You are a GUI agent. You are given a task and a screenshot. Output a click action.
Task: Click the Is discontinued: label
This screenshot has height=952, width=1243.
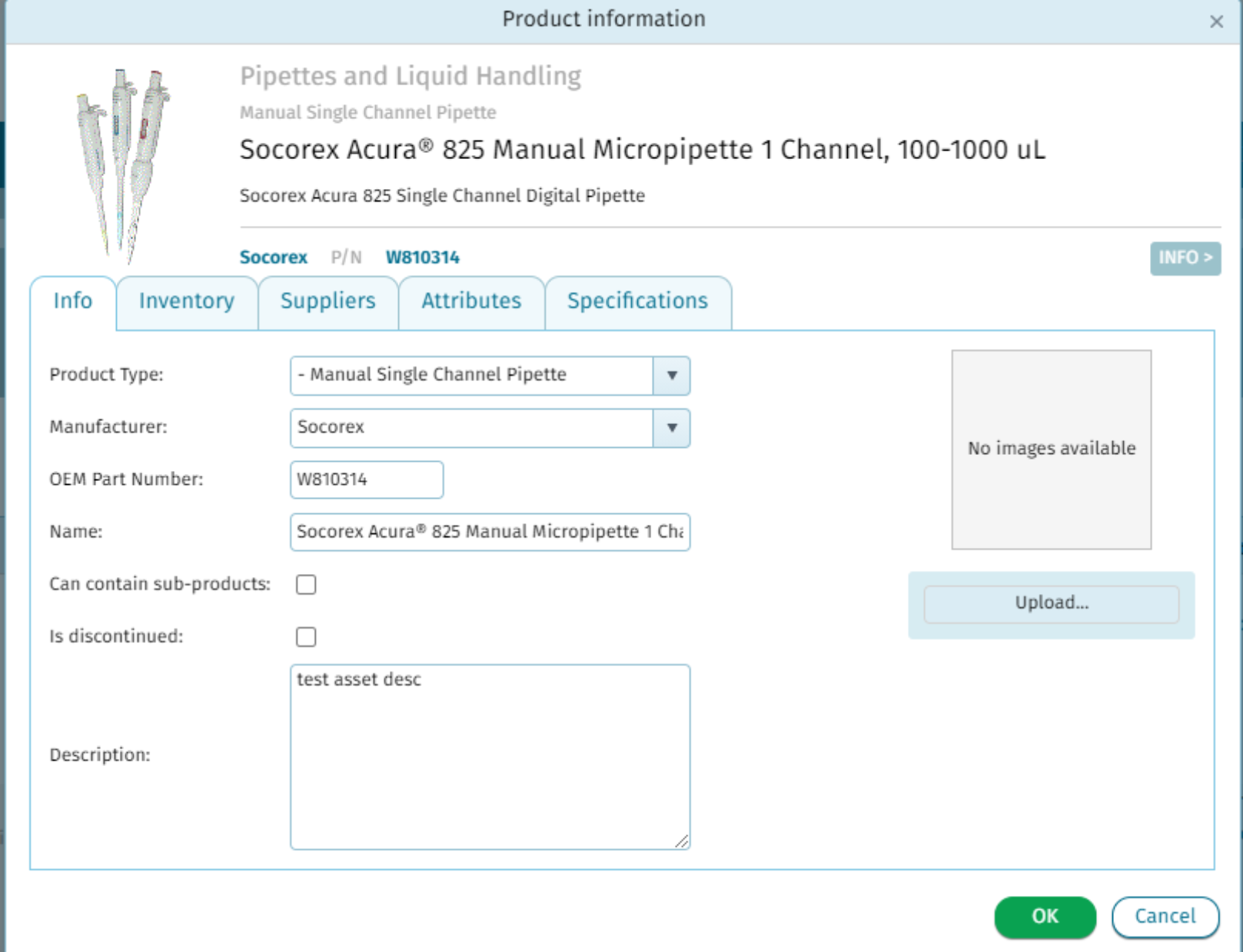pyautogui.click(x=116, y=636)
